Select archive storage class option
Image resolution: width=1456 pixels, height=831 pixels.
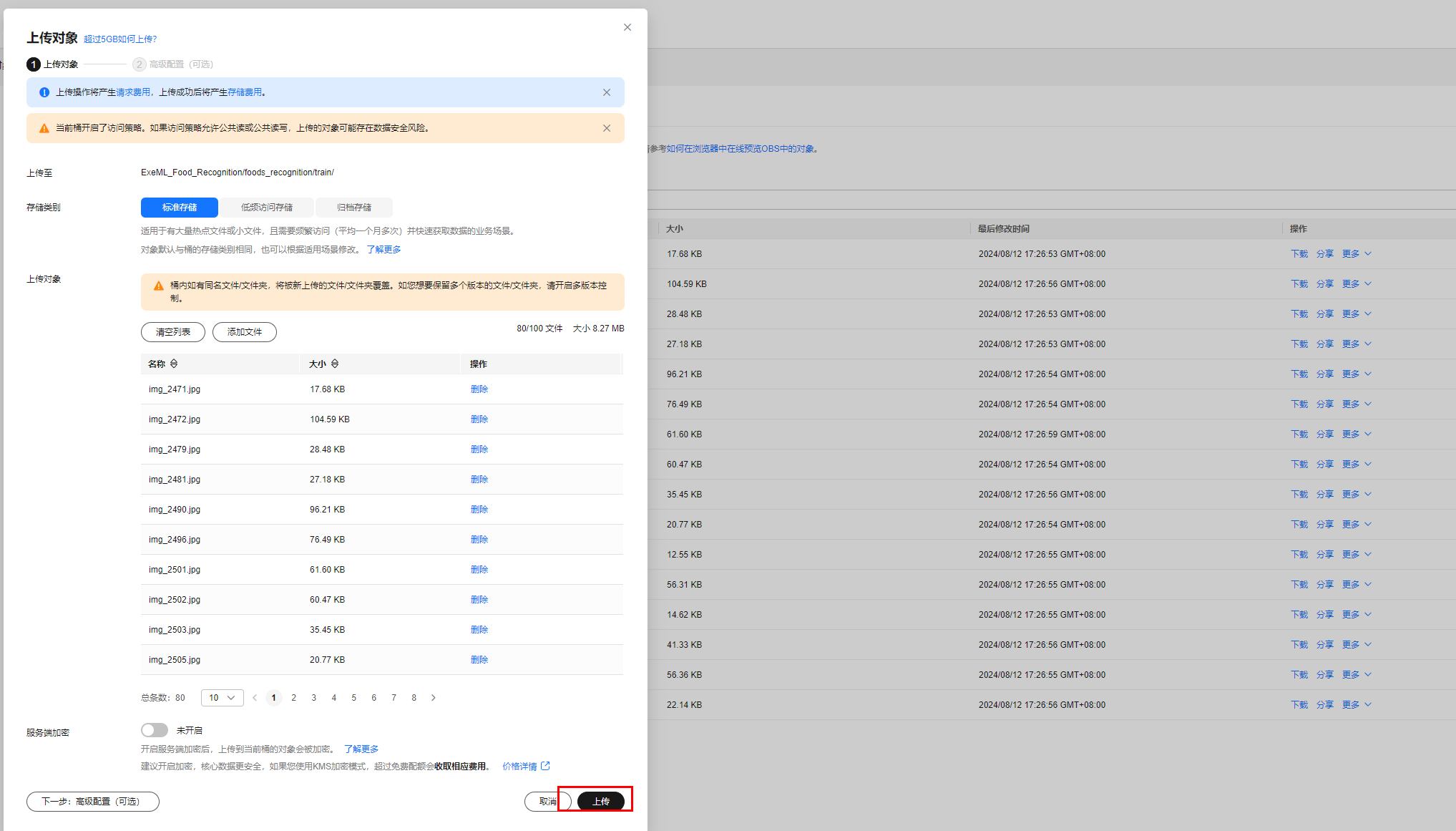(x=354, y=208)
